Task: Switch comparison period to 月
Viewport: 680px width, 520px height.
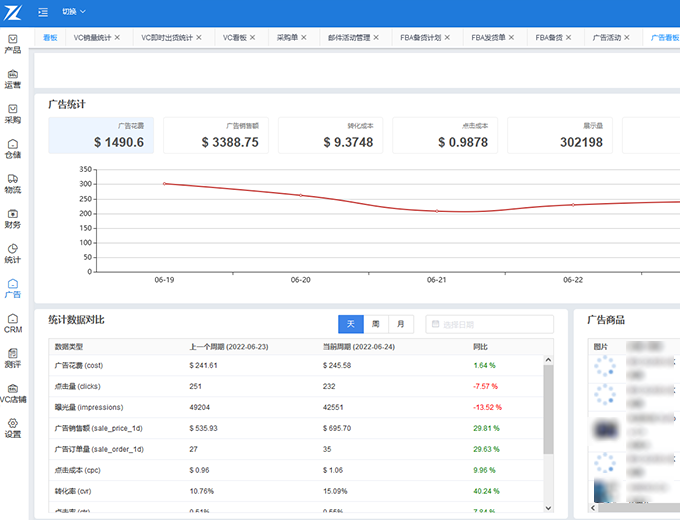Action: [x=401, y=324]
